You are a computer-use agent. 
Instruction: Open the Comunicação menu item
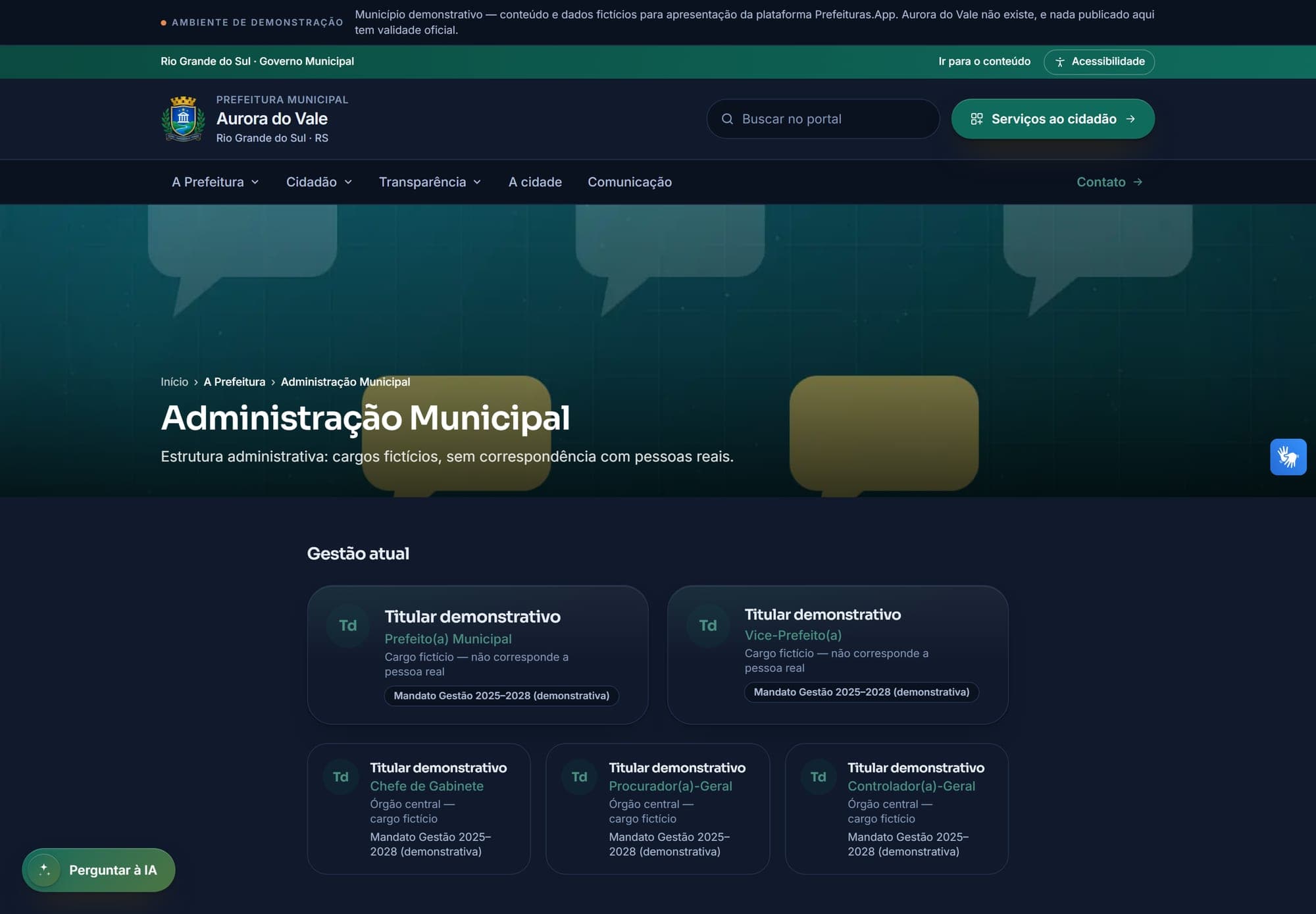pos(630,182)
